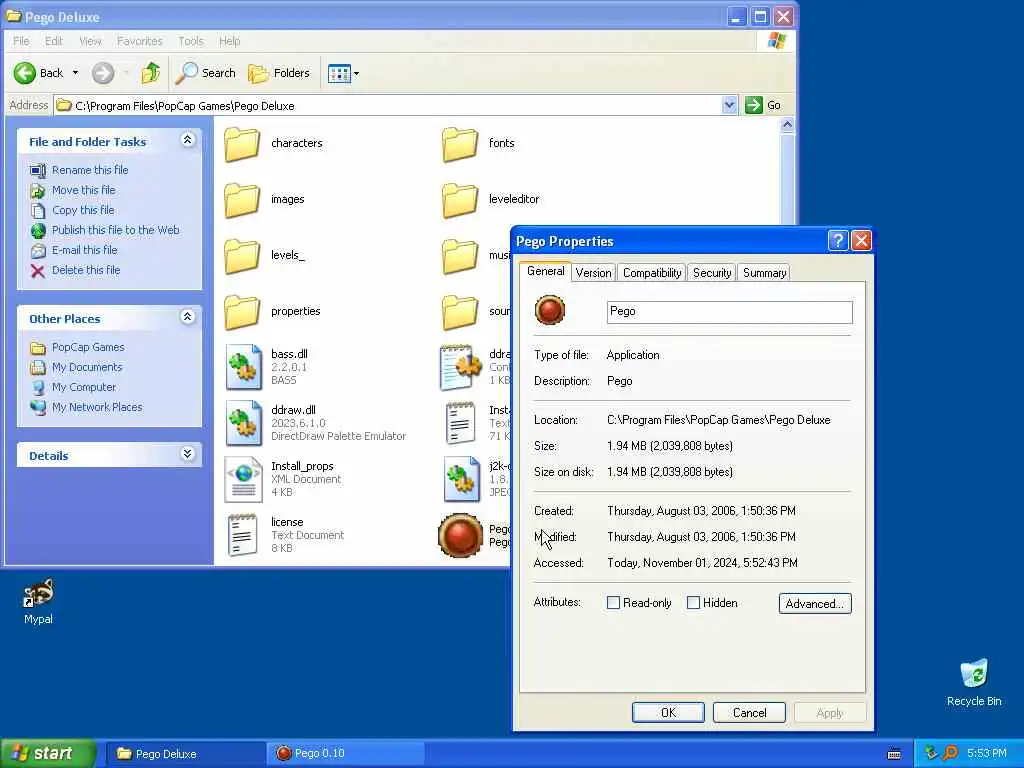Screen dimensions: 1024x768
Task: Click the scrollbar up arrow in Explorer
Action: tap(788, 125)
